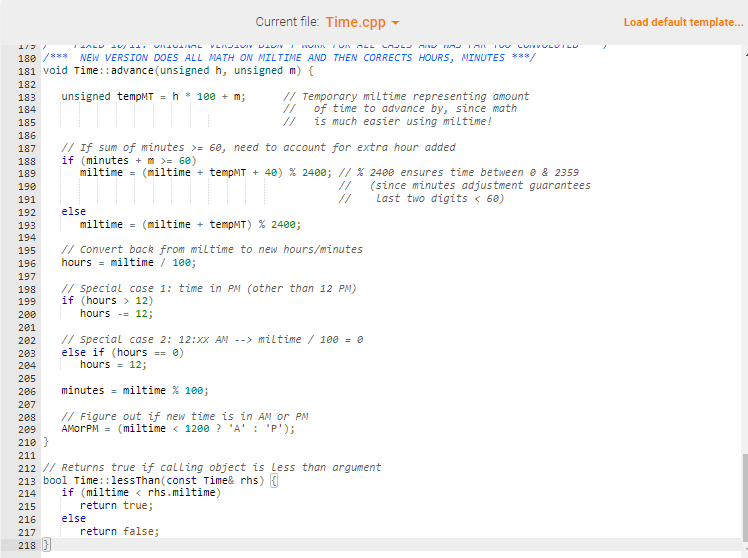Click 'hours -= 12;' statement
The width and height of the screenshot is (748, 558).
point(116,314)
